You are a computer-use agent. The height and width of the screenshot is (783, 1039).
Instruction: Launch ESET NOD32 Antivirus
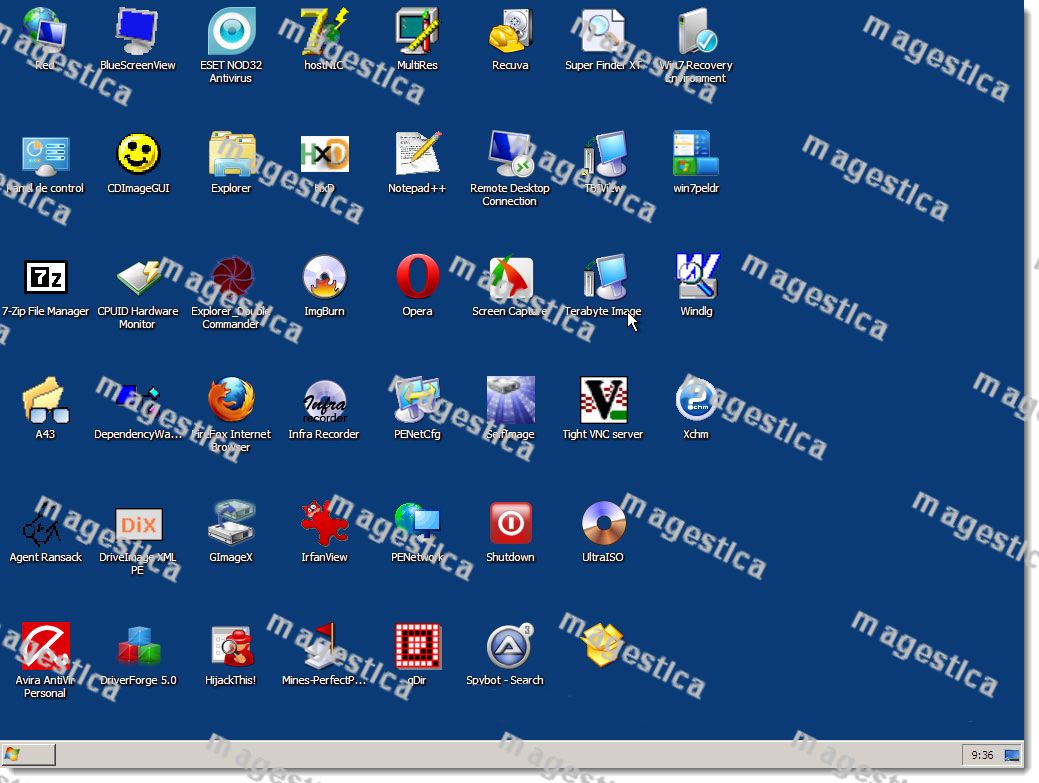[231, 32]
